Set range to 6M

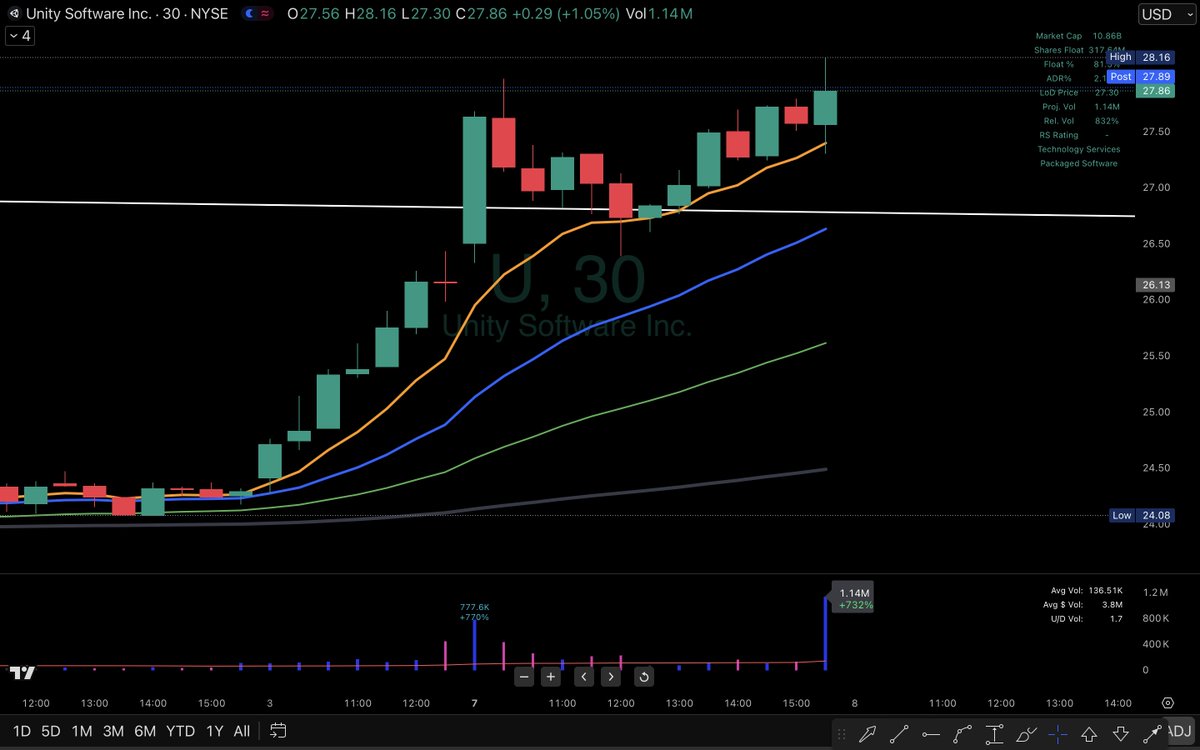tap(146, 731)
